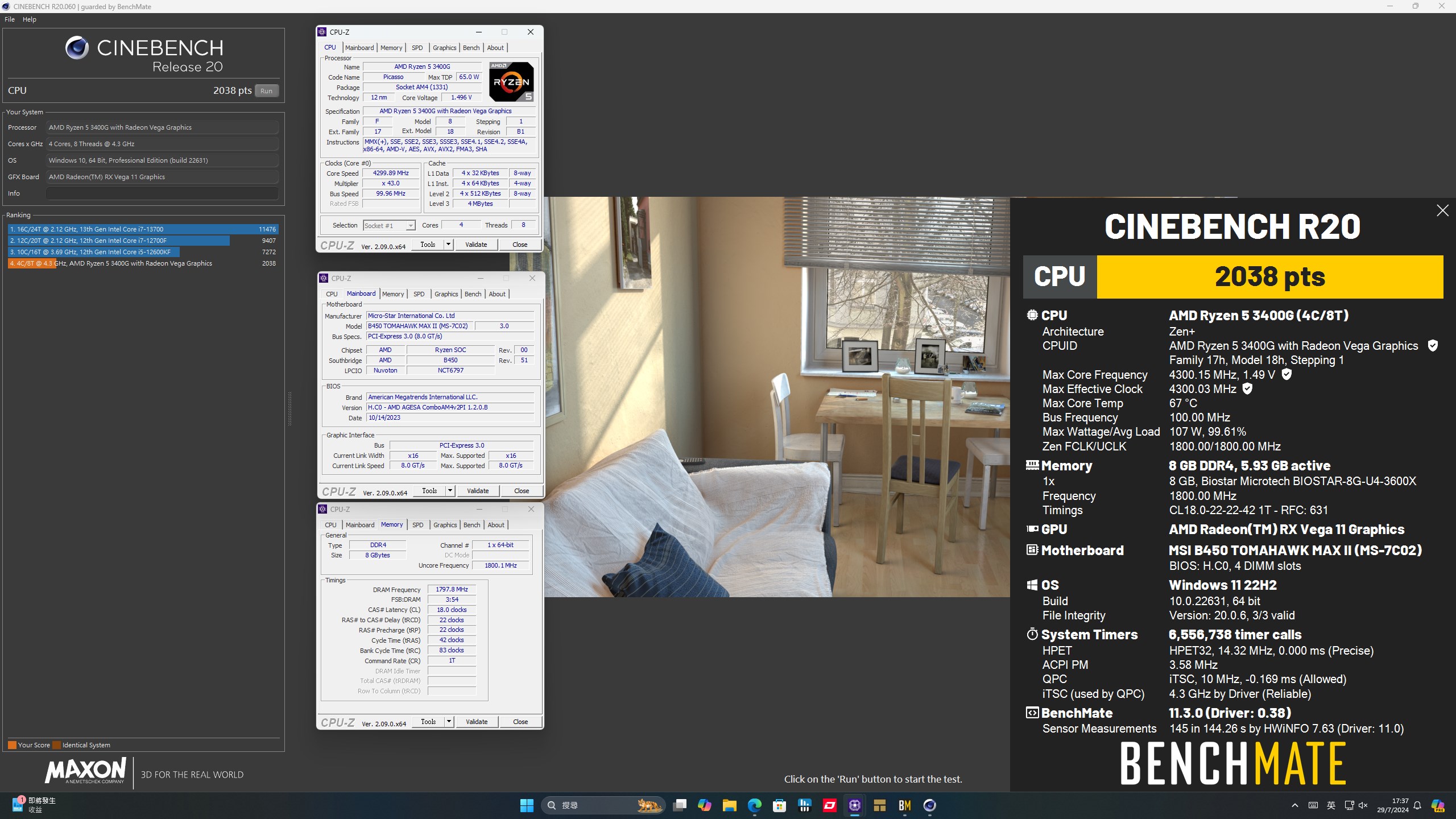This screenshot has width=1456, height=819.
Task: Open the red MSI Center taskbar icon
Action: [x=829, y=805]
